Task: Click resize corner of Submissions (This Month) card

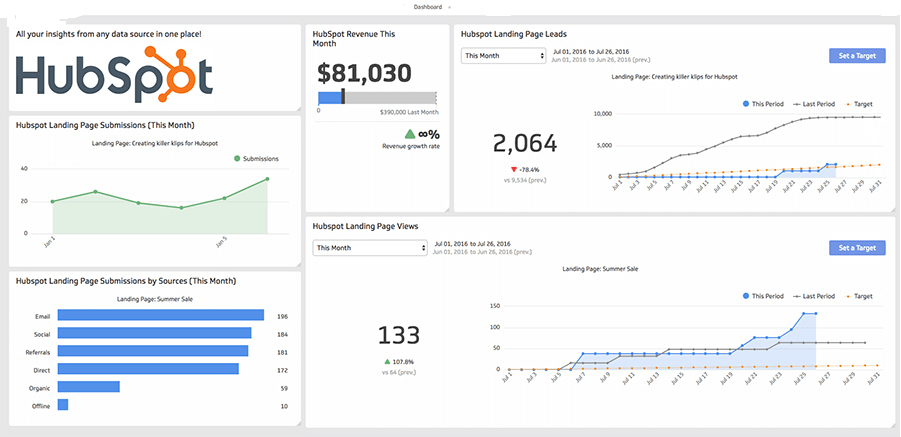Action: tap(297, 264)
